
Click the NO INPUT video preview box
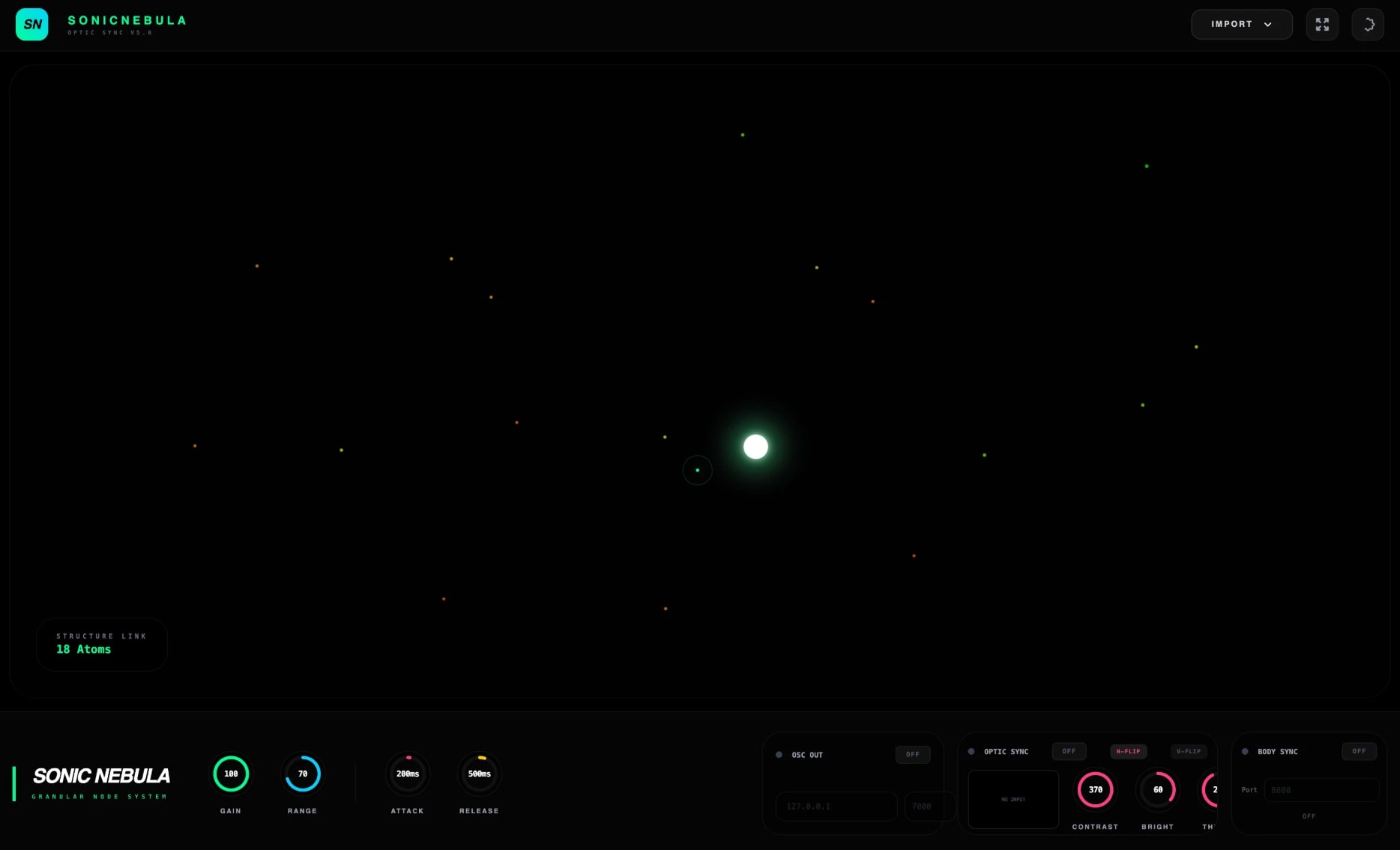pos(1013,800)
